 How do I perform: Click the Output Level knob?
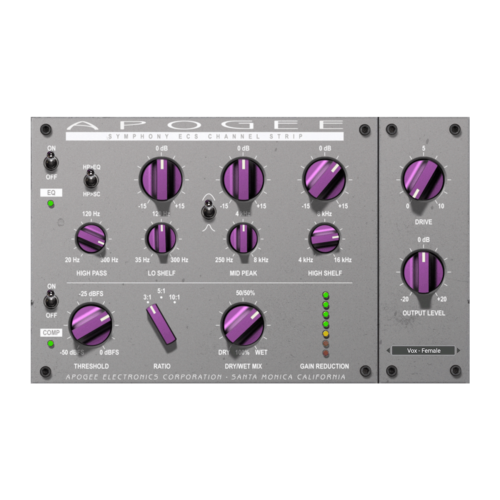[423, 272]
